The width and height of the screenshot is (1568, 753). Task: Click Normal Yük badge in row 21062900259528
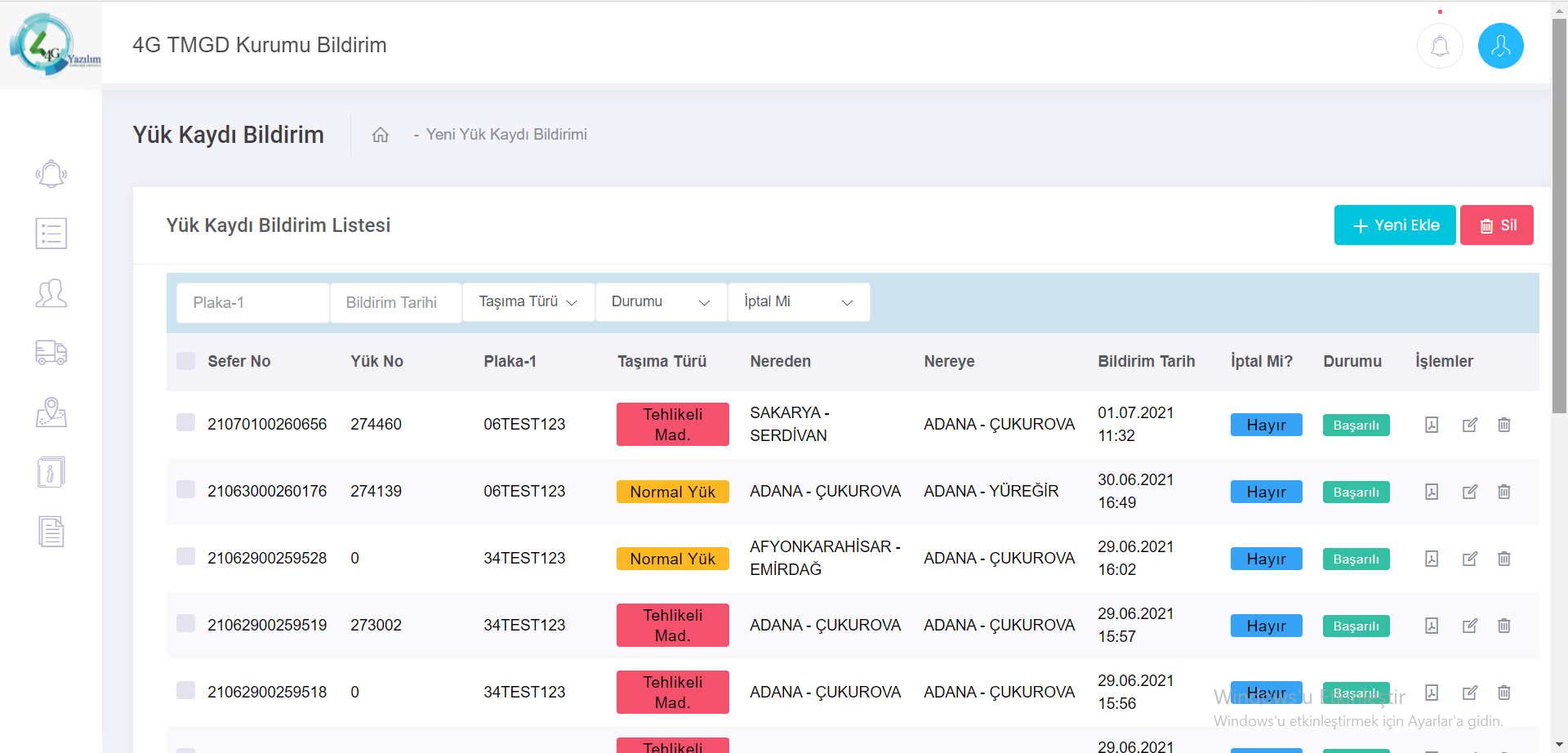click(673, 559)
